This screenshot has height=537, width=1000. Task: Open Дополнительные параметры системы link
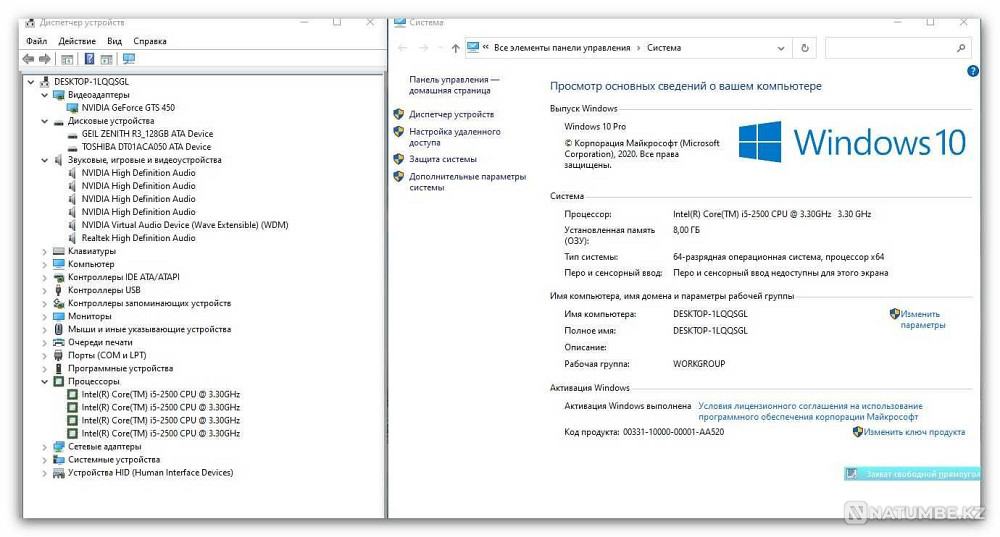click(467, 182)
